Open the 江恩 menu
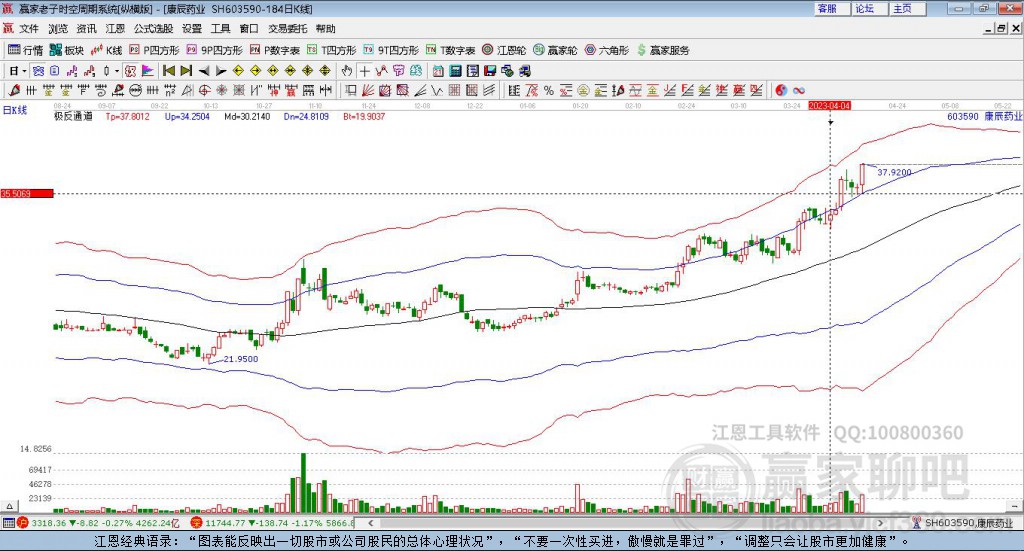1024x551 pixels. [x=115, y=29]
